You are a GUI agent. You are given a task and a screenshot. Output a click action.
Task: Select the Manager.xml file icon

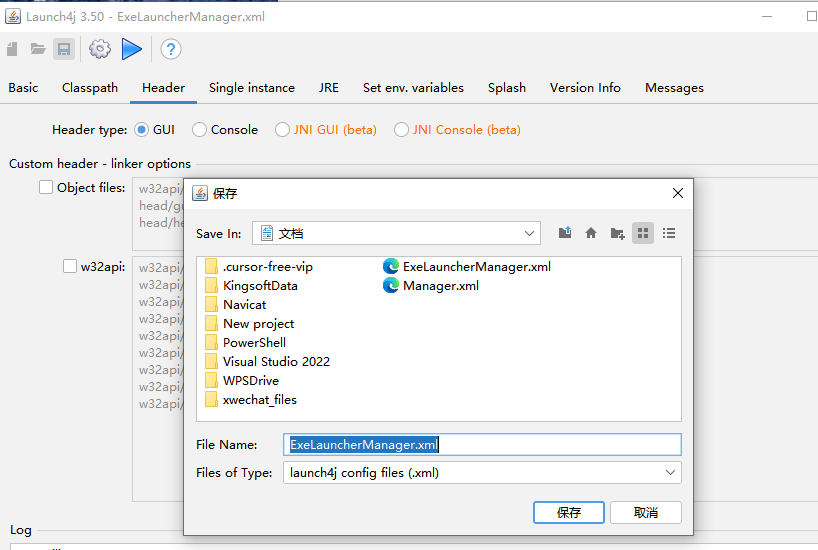point(391,285)
